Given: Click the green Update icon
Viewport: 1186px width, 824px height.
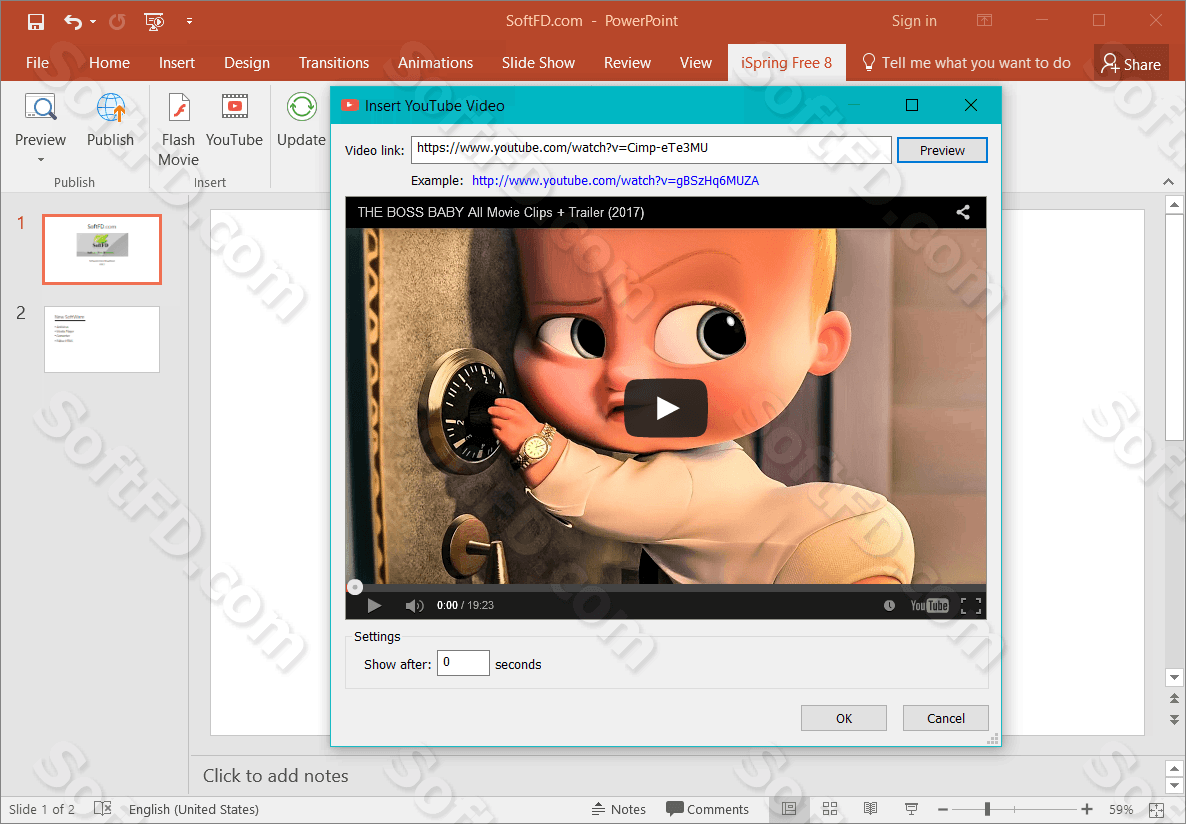Looking at the screenshot, I should point(301,107).
